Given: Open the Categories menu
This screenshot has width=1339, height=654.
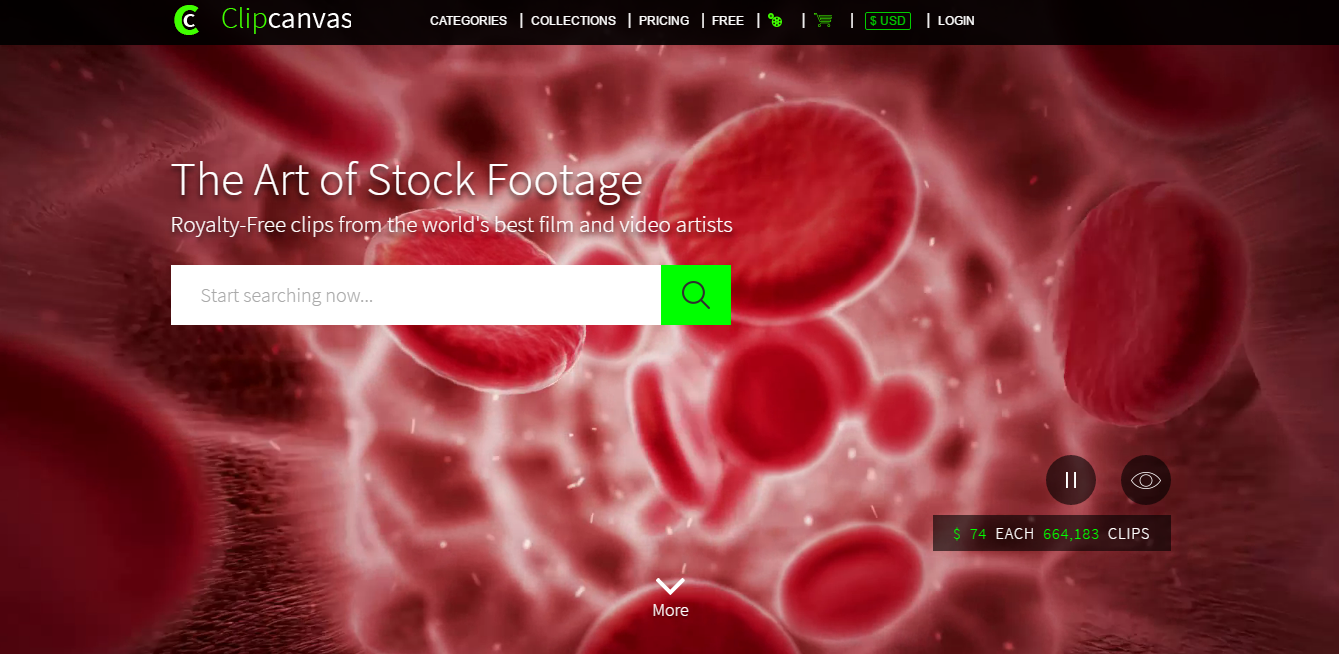Looking at the screenshot, I should click(x=469, y=21).
